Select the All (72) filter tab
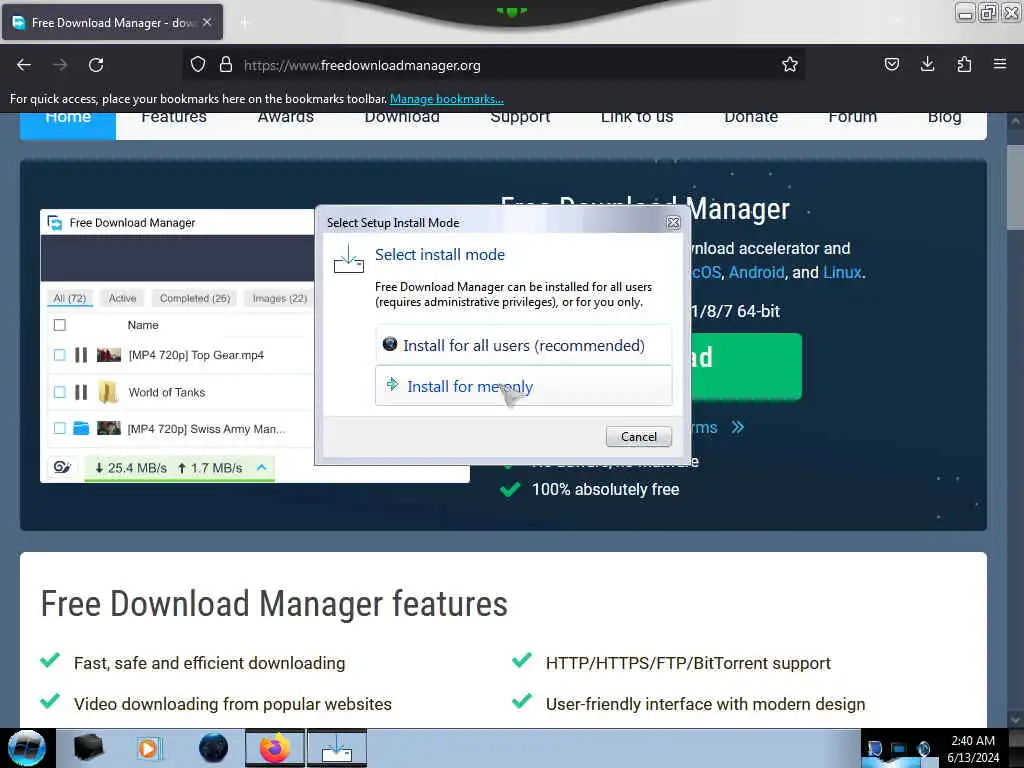This screenshot has width=1024, height=768. [x=69, y=298]
